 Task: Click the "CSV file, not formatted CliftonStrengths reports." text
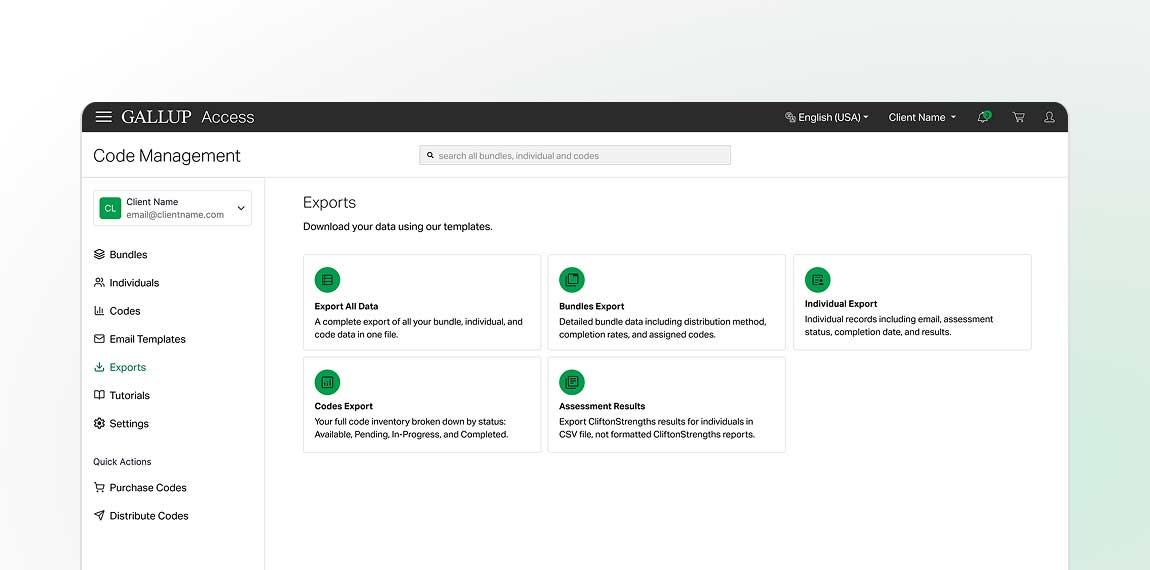[657, 434]
